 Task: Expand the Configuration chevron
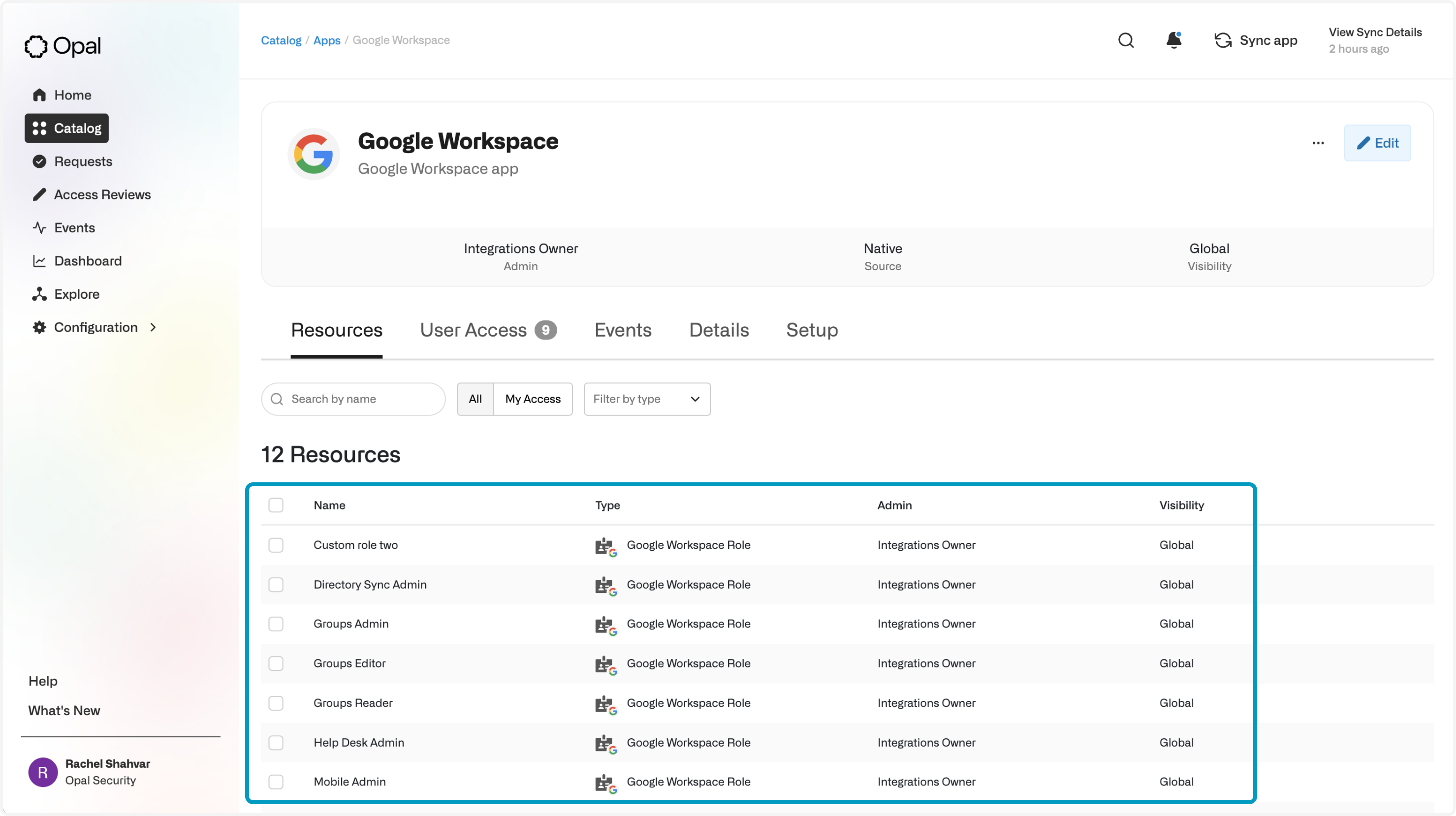153,327
